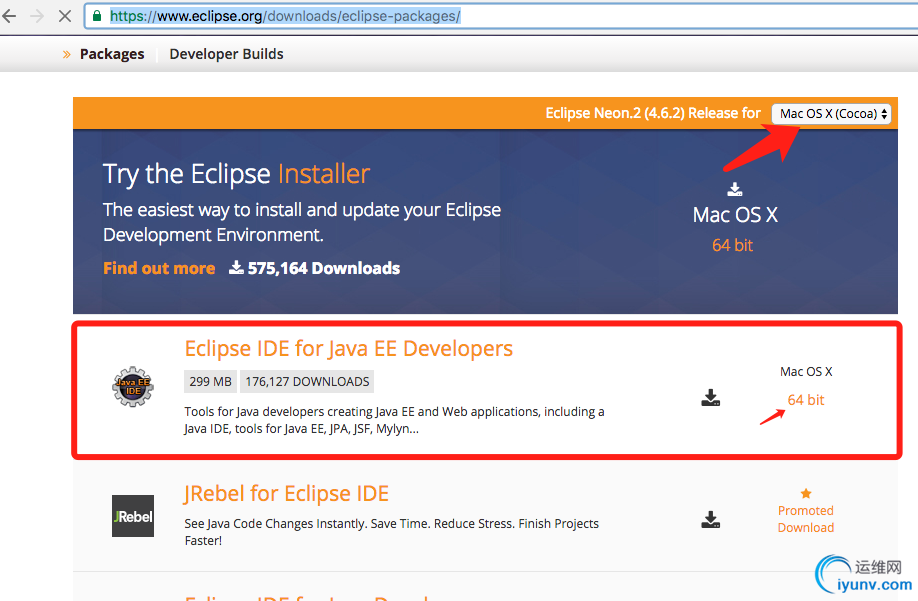918x601 pixels.
Task: Open the Mac OS X (Cocoa) platform dropdown
Action: coord(831,114)
